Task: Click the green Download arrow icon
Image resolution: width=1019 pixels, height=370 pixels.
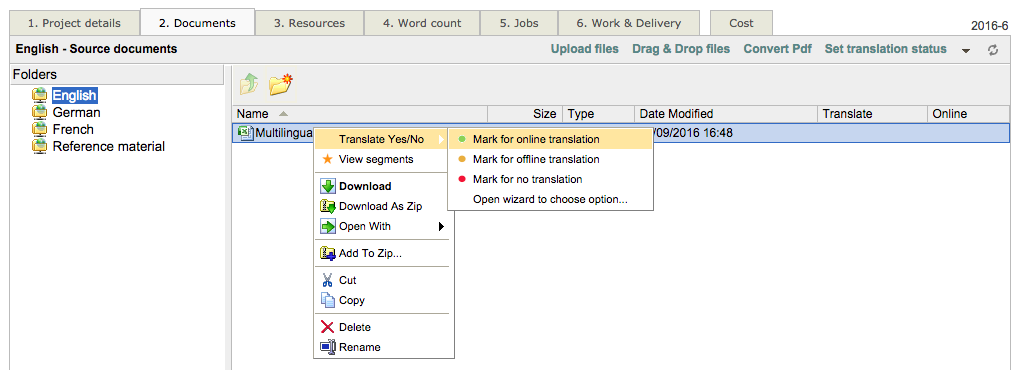Action: pyautogui.click(x=328, y=186)
